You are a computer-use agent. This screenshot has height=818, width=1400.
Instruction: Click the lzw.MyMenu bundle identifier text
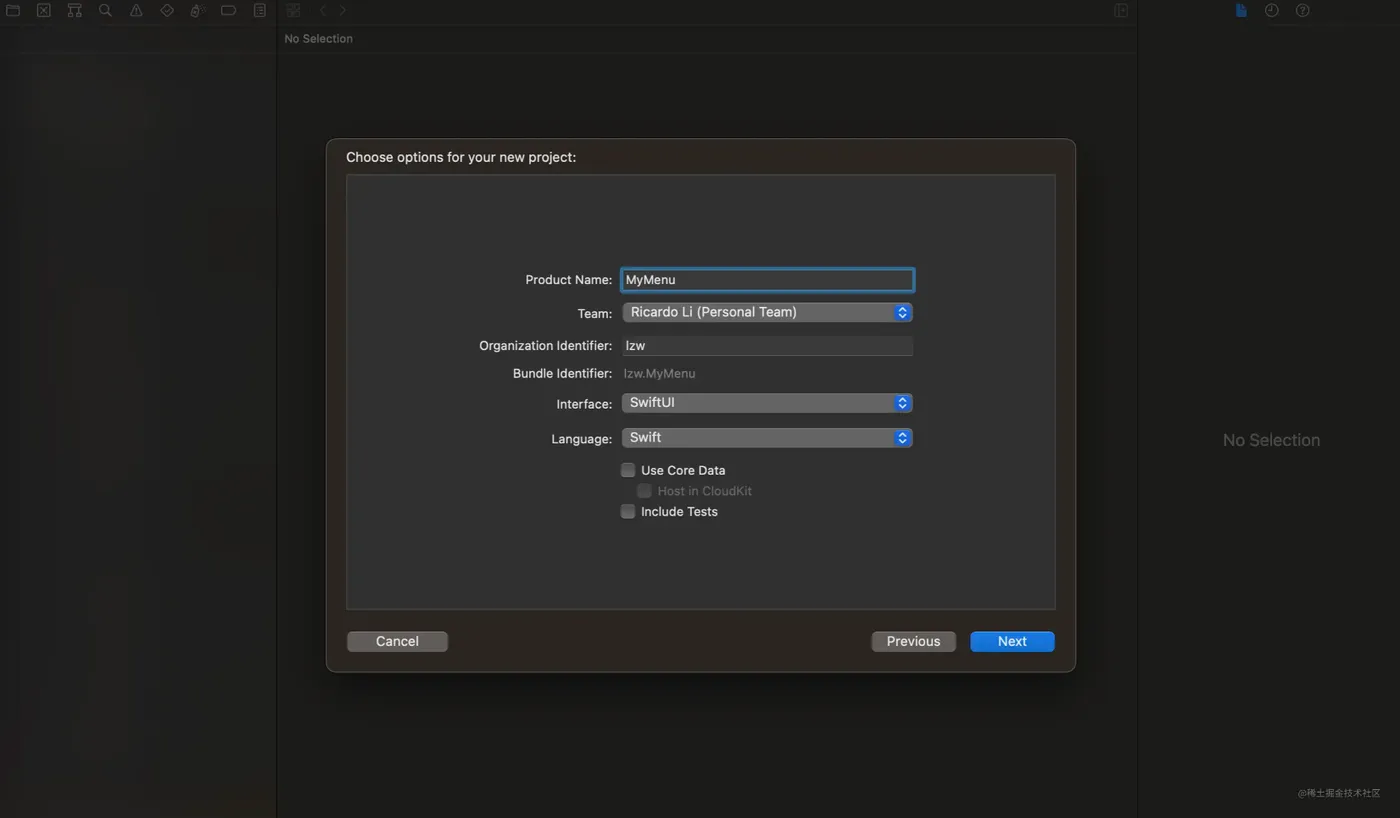[x=659, y=373]
